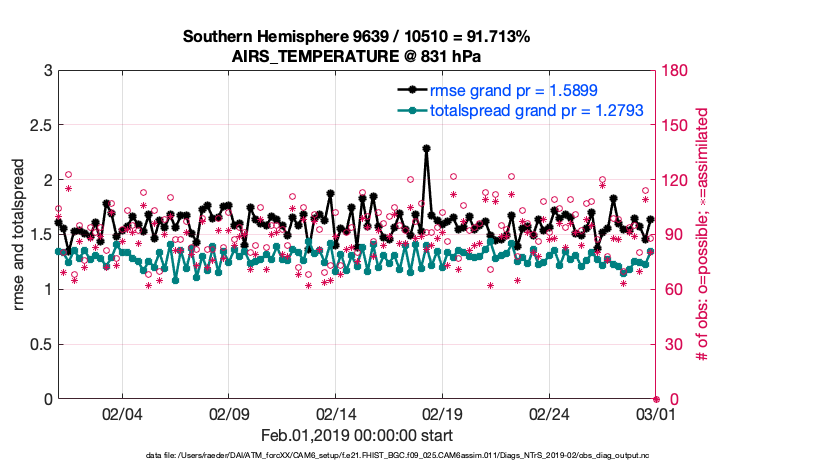This screenshot has width=830, height=470.
Task: Click the AIRS_TEMPERATURE @ 831 hPa subtitle
Action: coord(357,56)
